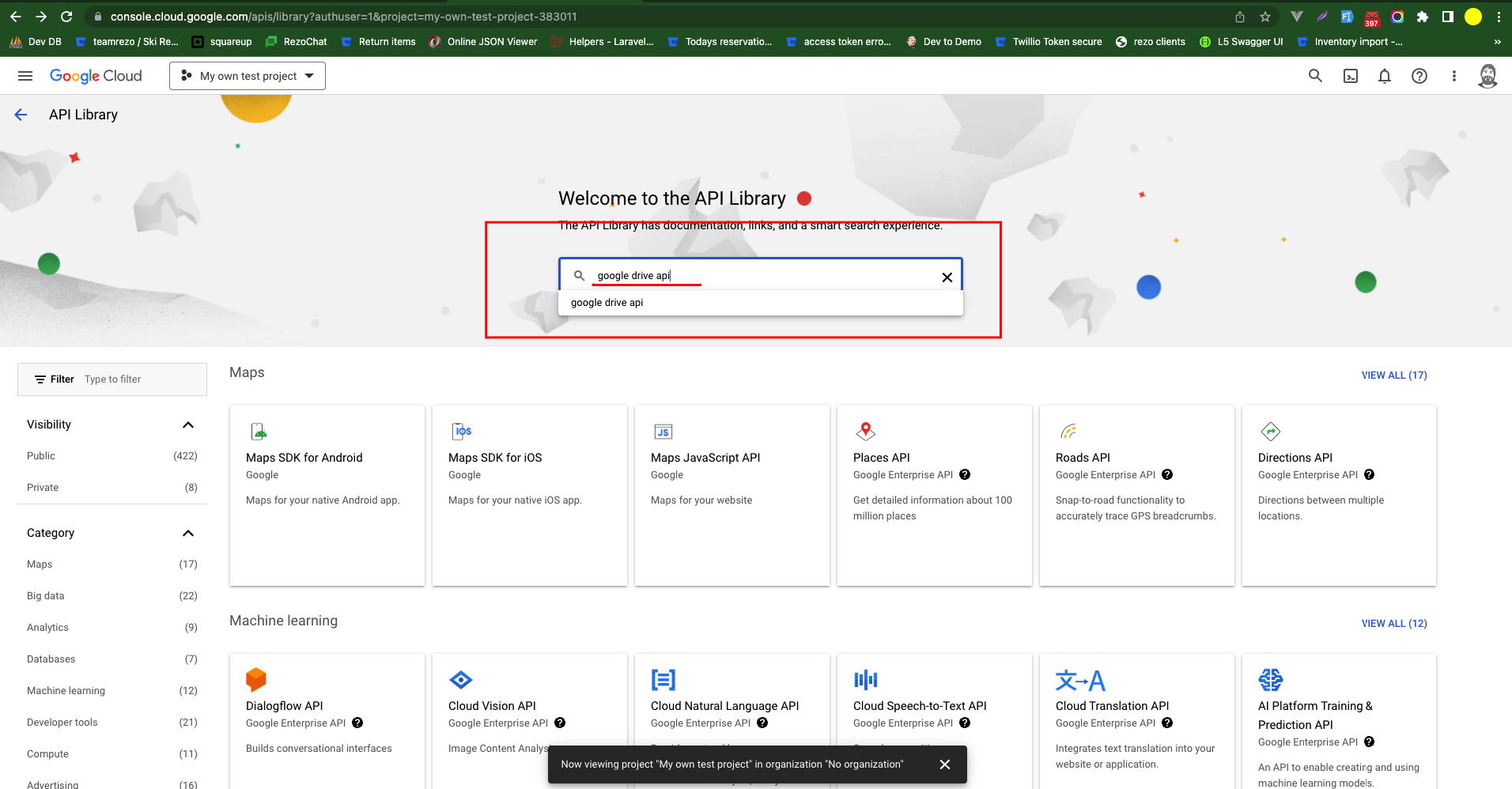
Task: Open the Online JSON Viewer bookmark
Action: tap(483, 42)
